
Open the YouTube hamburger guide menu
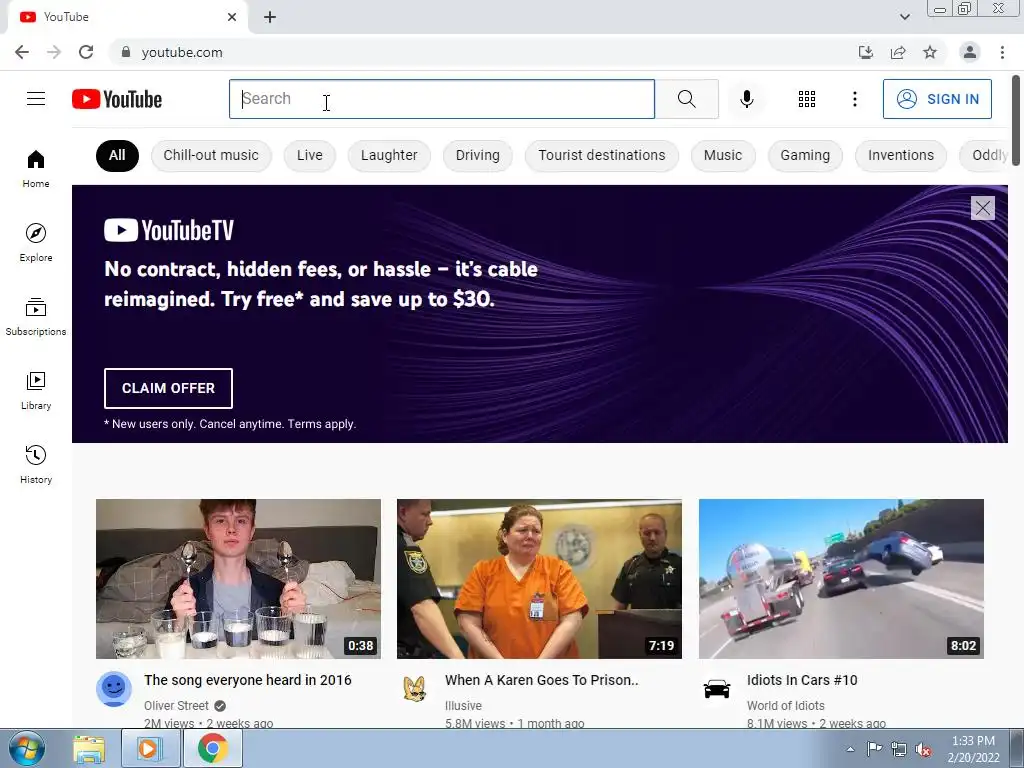coord(36,99)
